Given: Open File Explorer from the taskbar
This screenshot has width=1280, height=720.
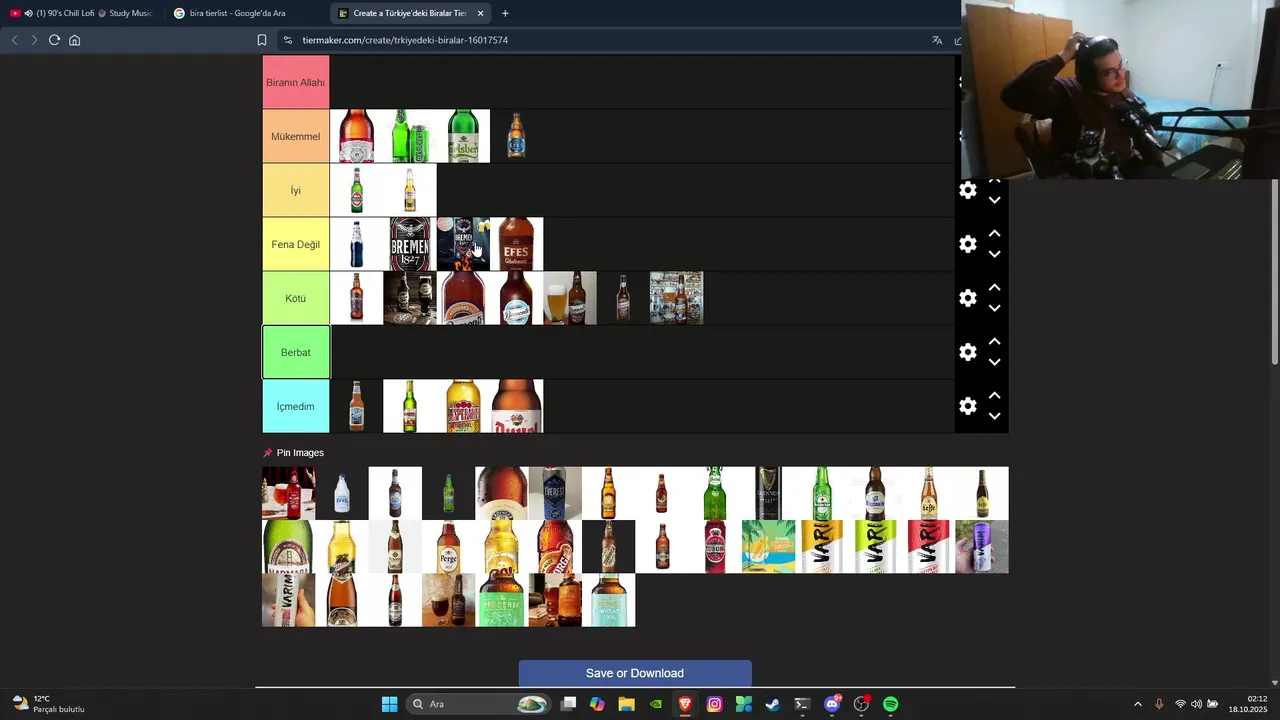Looking at the screenshot, I should pyautogui.click(x=626, y=704).
